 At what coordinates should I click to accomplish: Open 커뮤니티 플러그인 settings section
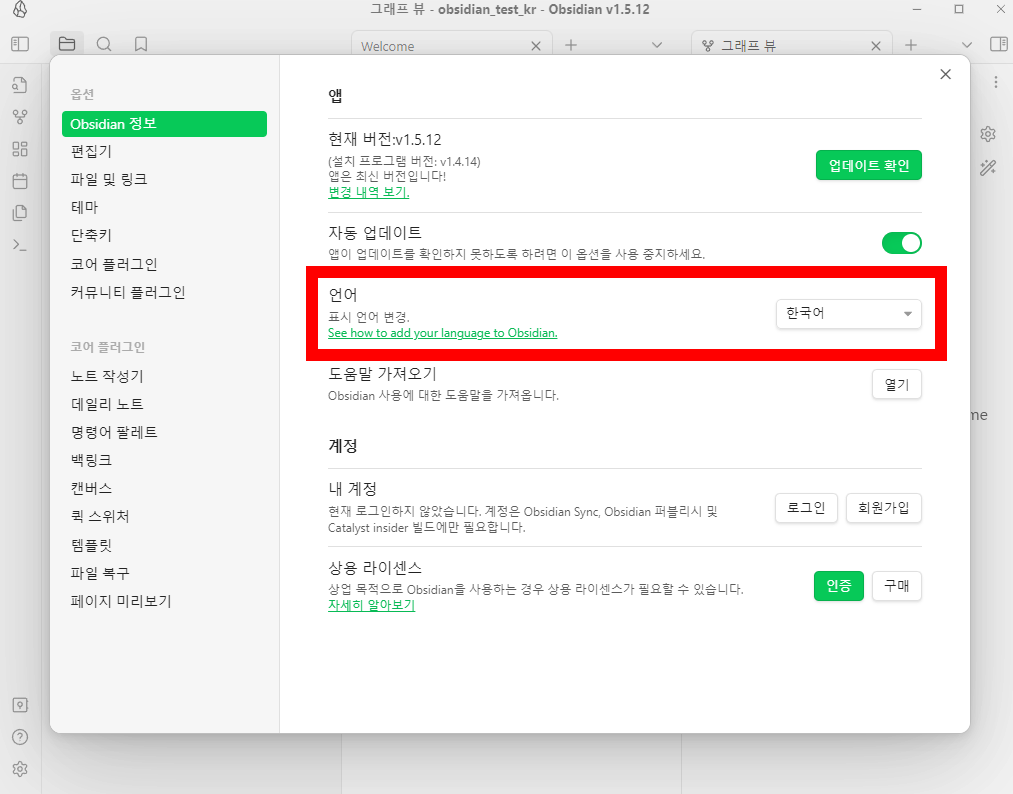(164, 293)
